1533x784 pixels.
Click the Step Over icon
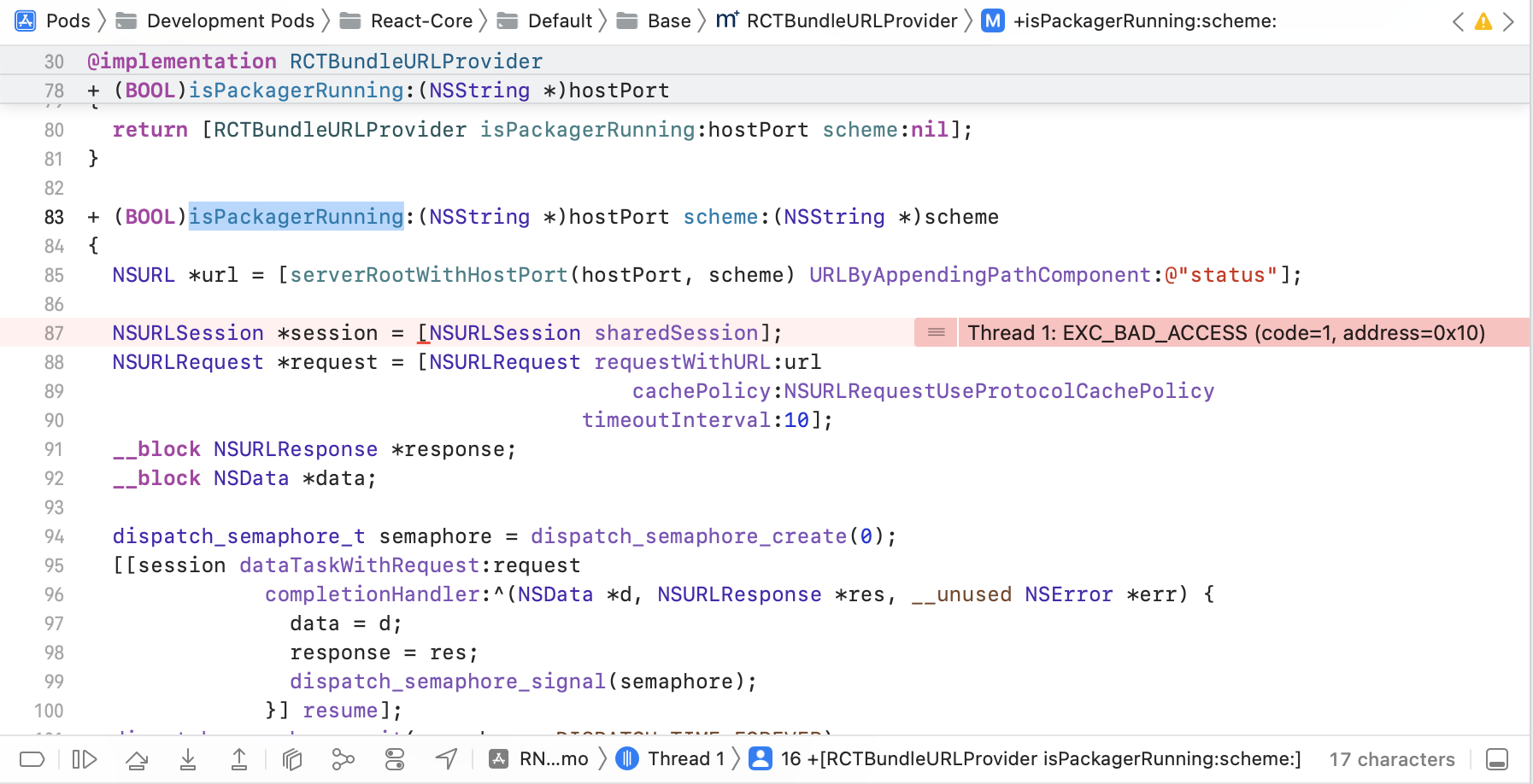137,758
